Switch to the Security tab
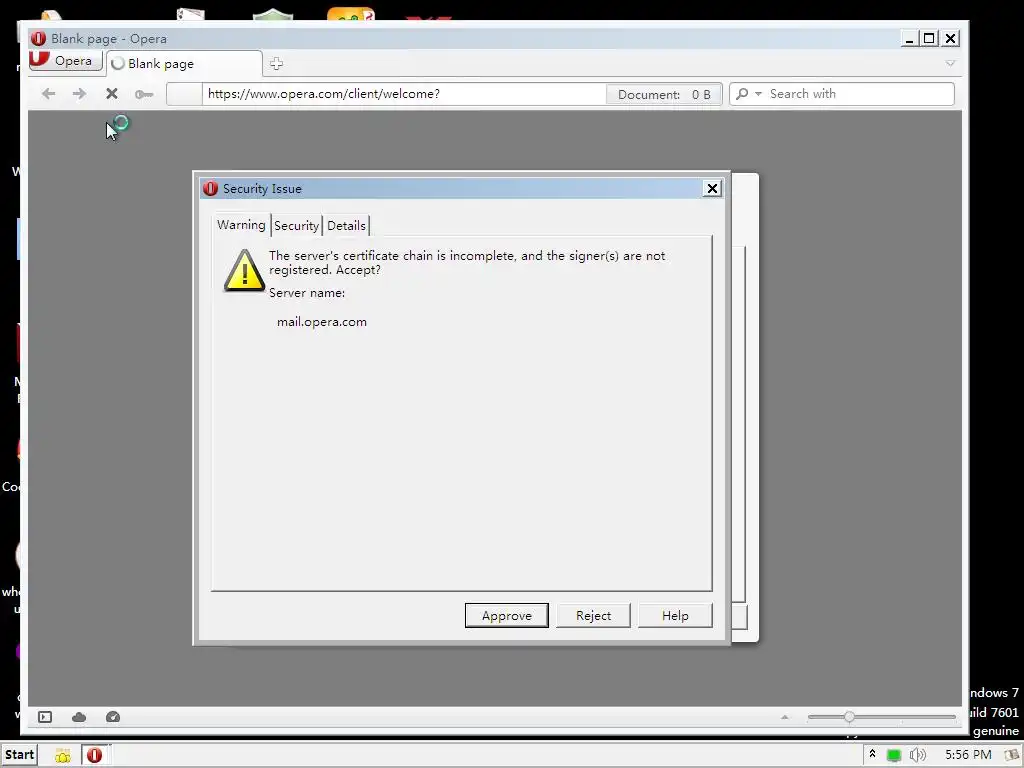The height and width of the screenshot is (768, 1024). pyautogui.click(x=296, y=225)
